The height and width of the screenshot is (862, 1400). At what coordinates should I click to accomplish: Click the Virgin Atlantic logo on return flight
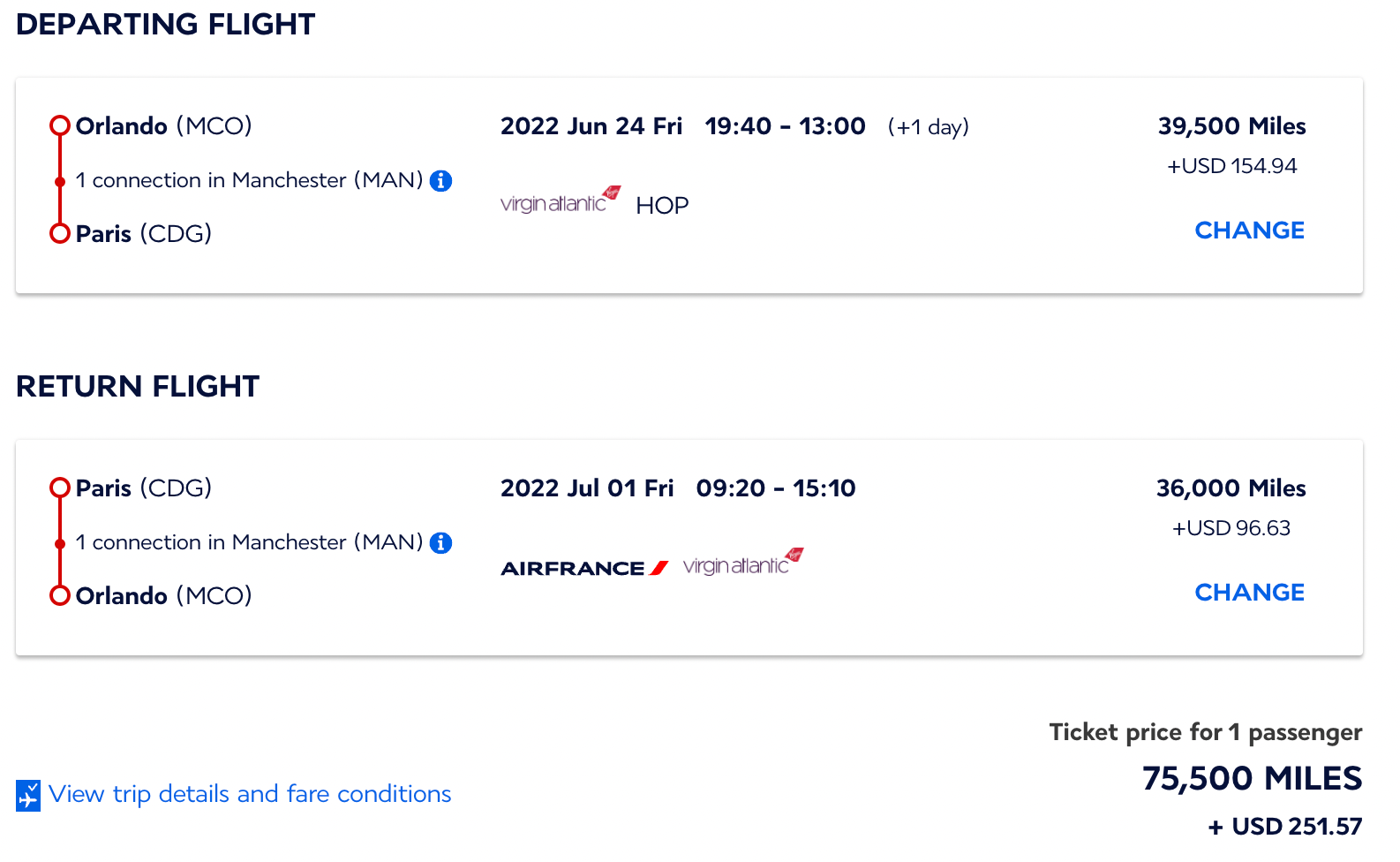tap(738, 562)
